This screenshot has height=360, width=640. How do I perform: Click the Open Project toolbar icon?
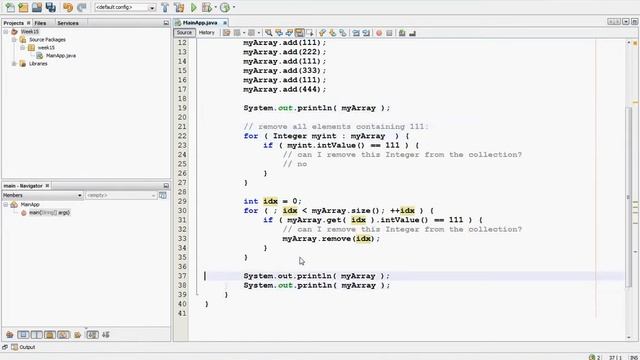pyautogui.click(x=37, y=7)
